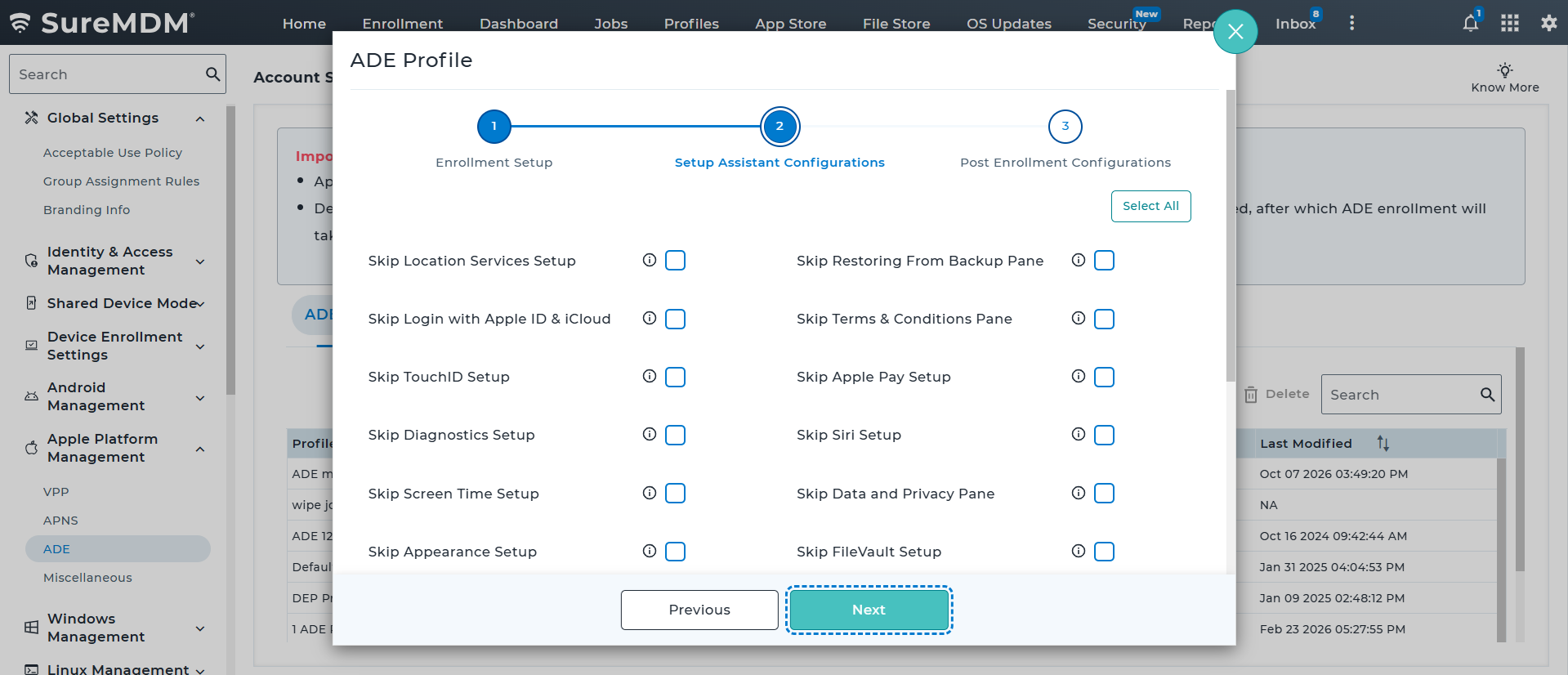
Task: Open the Dashboard menu
Action: [x=519, y=24]
